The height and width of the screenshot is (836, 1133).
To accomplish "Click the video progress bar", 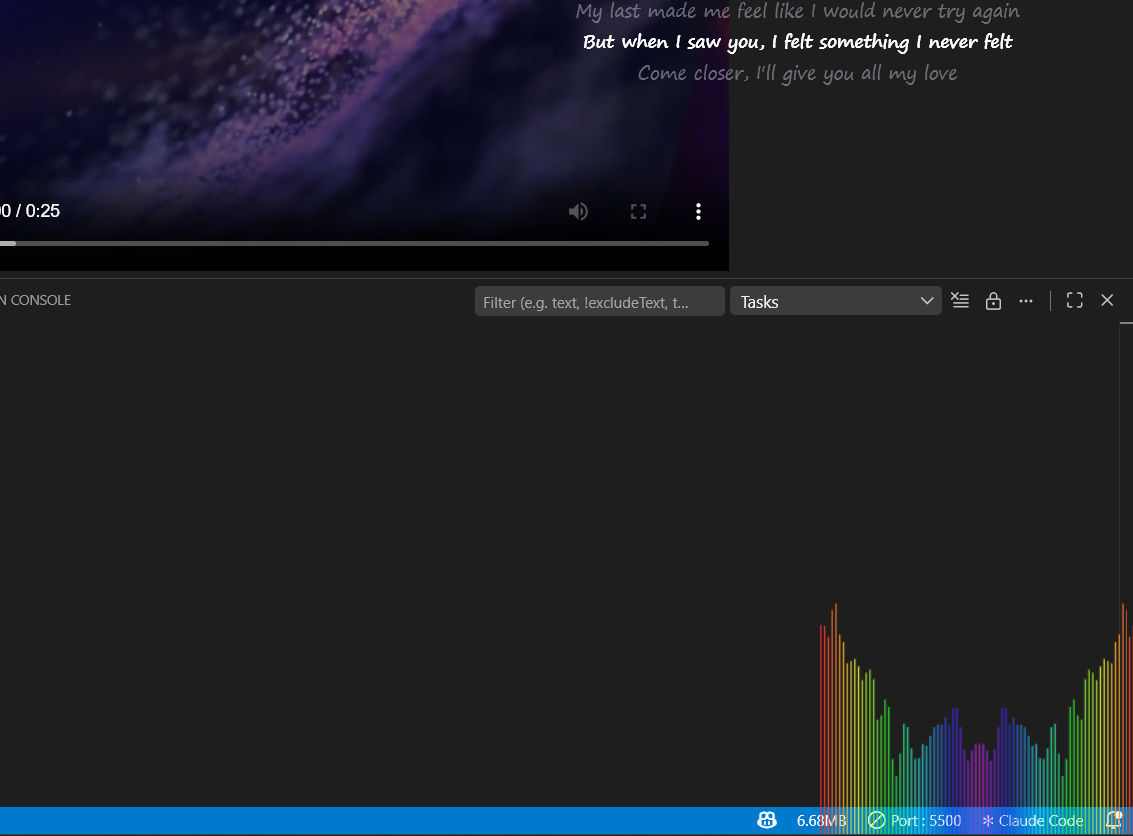I will [354, 244].
